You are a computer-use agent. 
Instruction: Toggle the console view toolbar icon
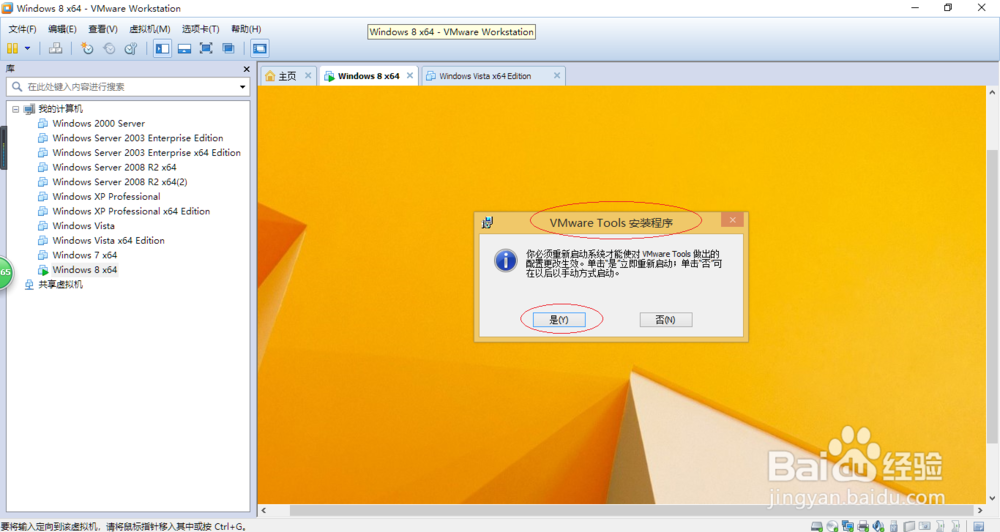pos(260,48)
